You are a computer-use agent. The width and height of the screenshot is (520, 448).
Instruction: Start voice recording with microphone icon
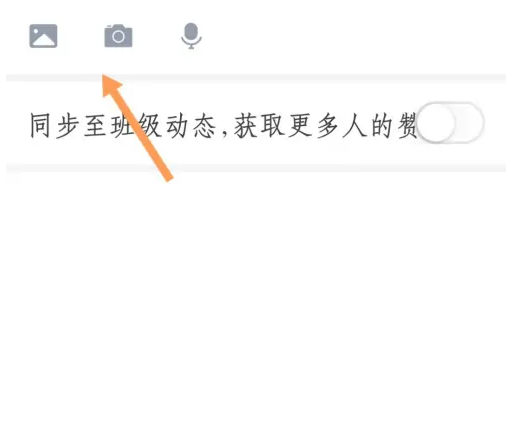pyautogui.click(x=191, y=36)
